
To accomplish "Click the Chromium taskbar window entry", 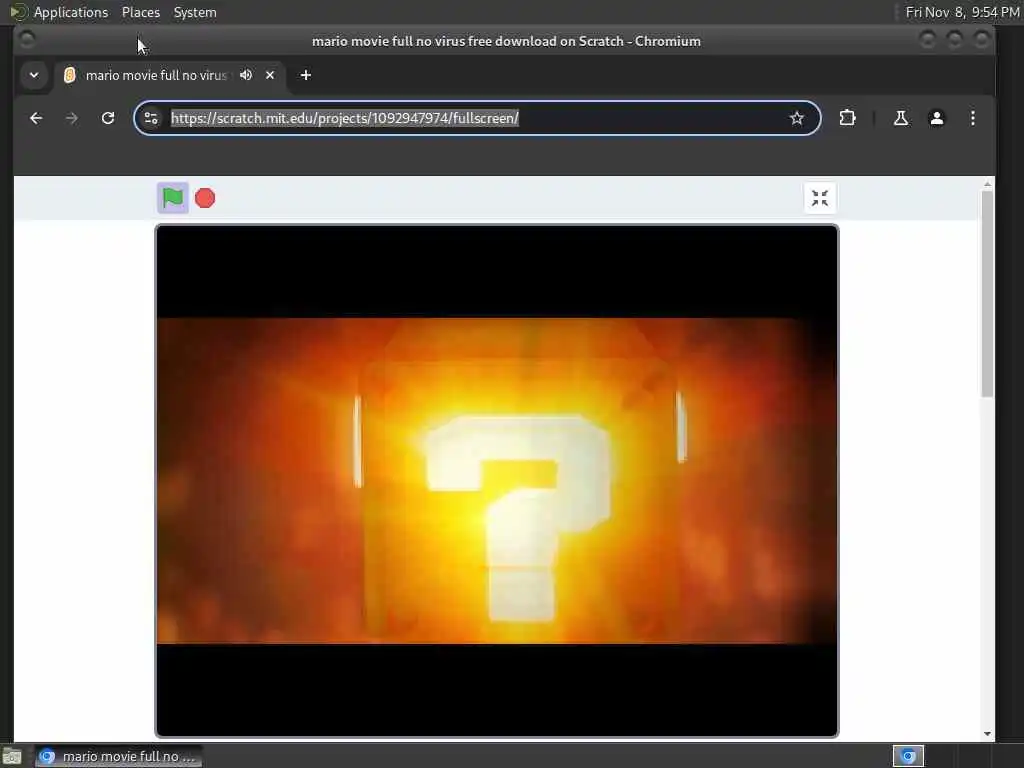I will (x=119, y=756).
